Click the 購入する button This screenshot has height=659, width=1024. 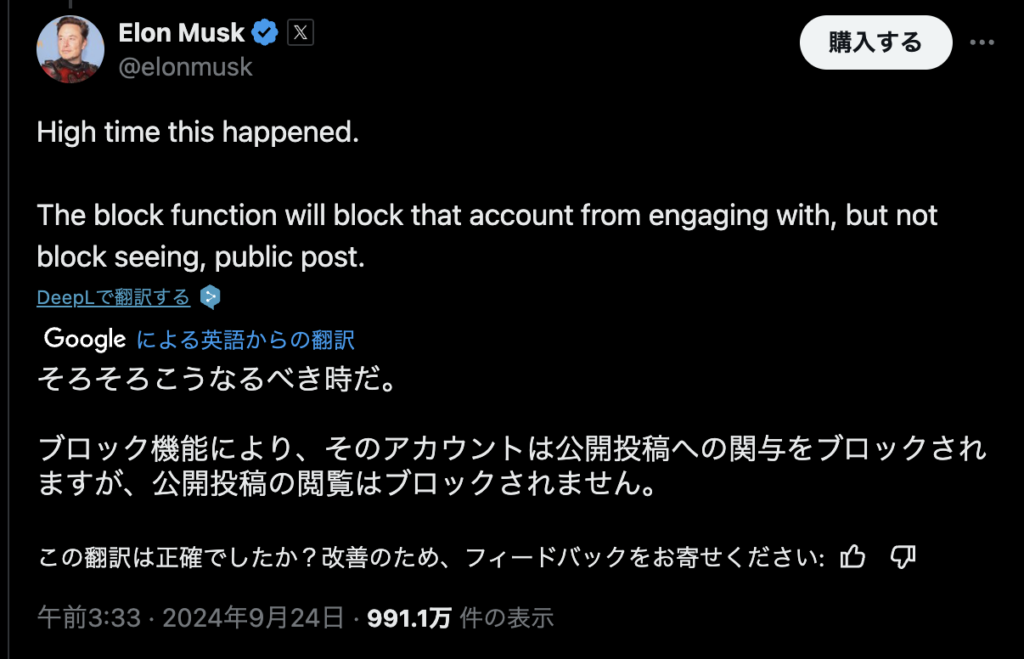pos(876,42)
